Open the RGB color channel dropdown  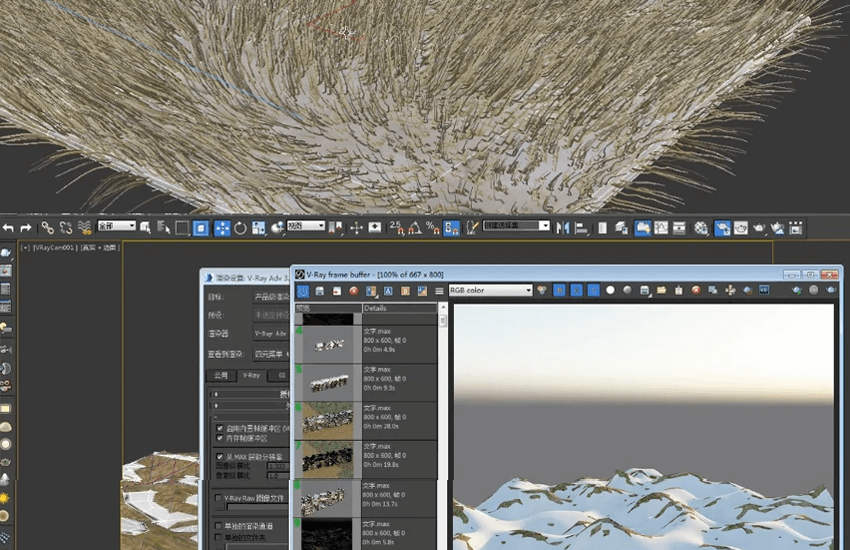click(x=490, y=290)
